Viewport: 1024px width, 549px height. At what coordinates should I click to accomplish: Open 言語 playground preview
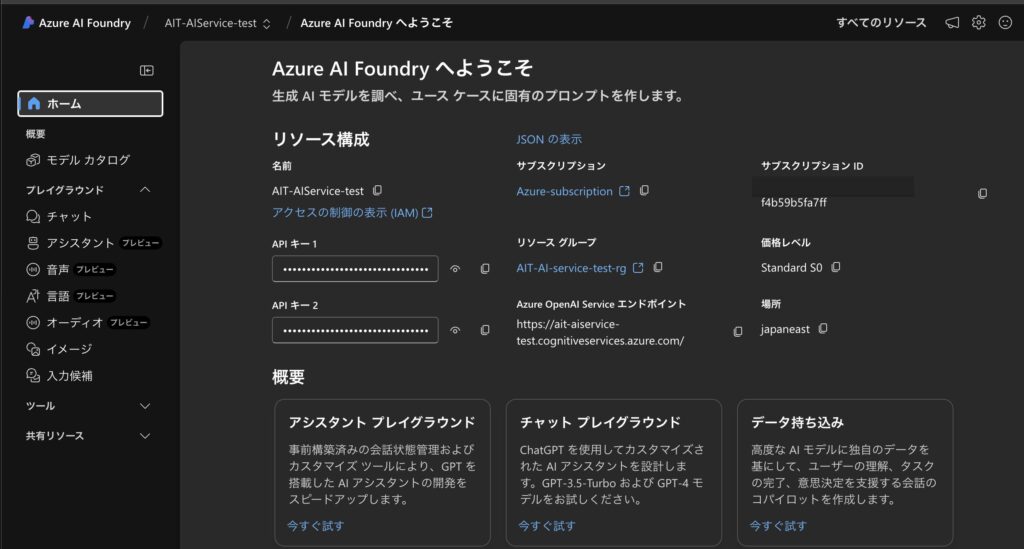70,296
